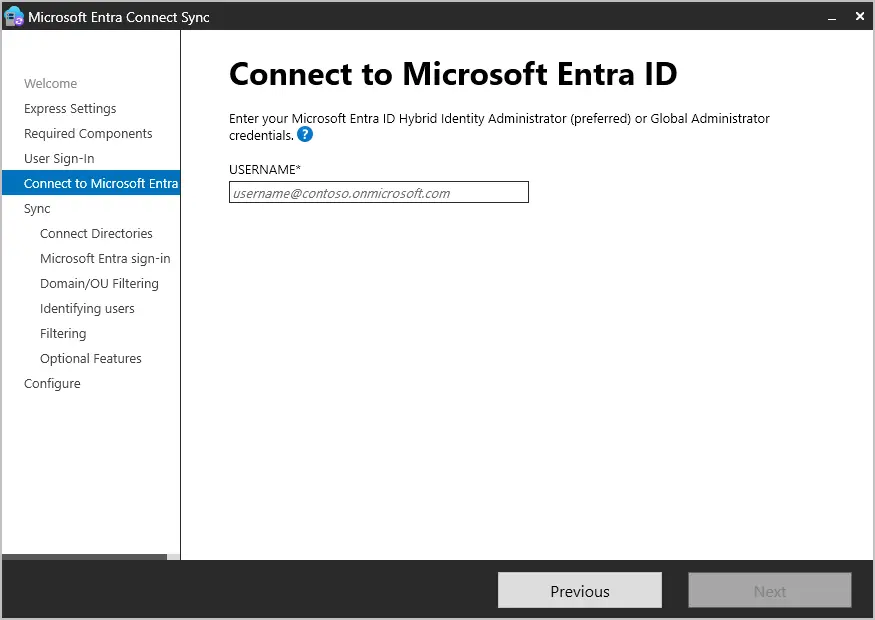This screenshot has height=620, width=875.
Task: Click the Sync section in sidebar
Action: coord(37,209)
